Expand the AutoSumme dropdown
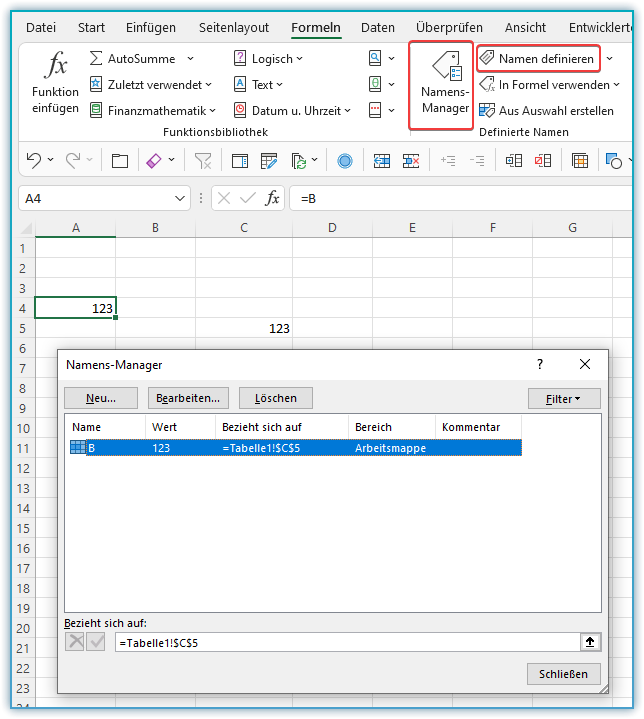This screenshot has width=644, height=719. 189,59
